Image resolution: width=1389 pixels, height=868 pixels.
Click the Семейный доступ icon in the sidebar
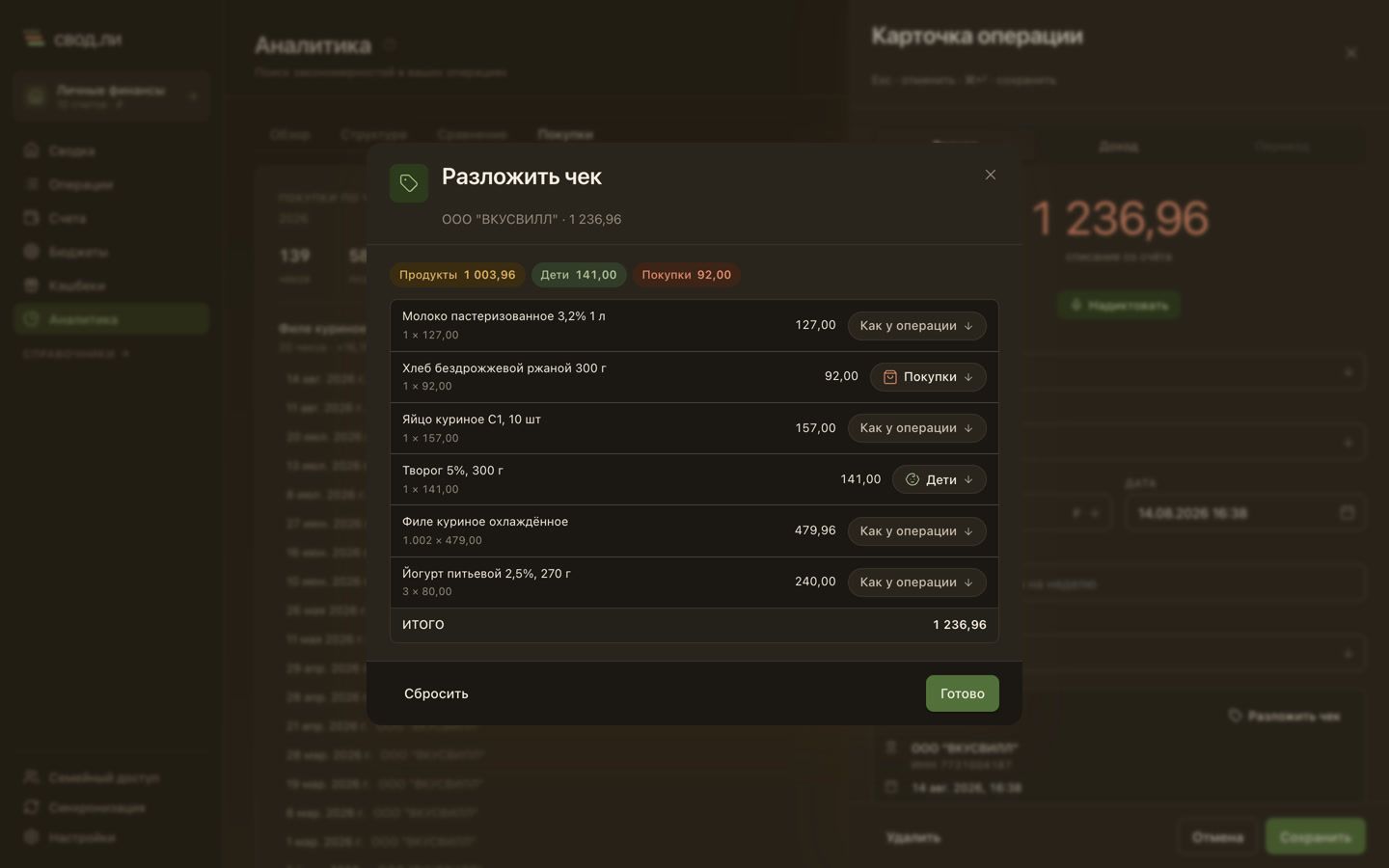coord(31,776)
